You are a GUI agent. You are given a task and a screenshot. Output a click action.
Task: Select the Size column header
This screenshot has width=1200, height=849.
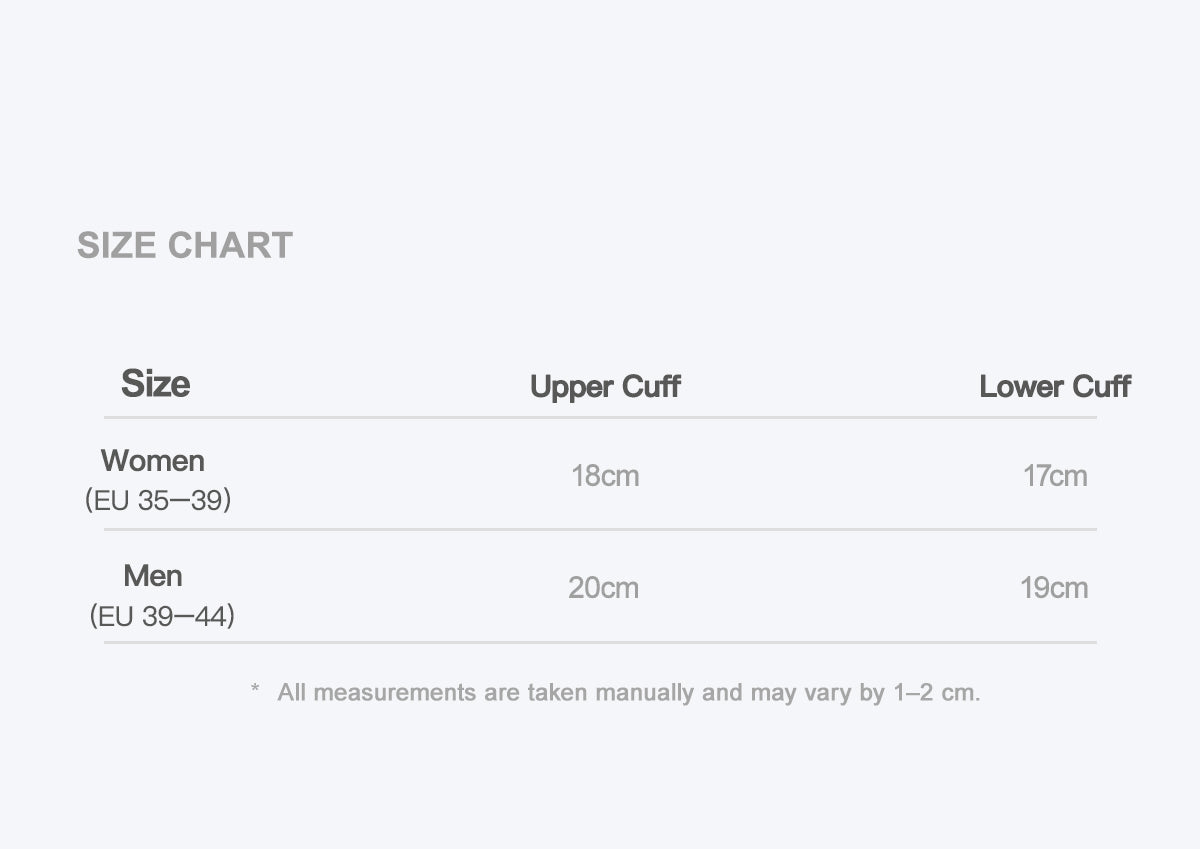pyautogui.click(x=155, y=383)
